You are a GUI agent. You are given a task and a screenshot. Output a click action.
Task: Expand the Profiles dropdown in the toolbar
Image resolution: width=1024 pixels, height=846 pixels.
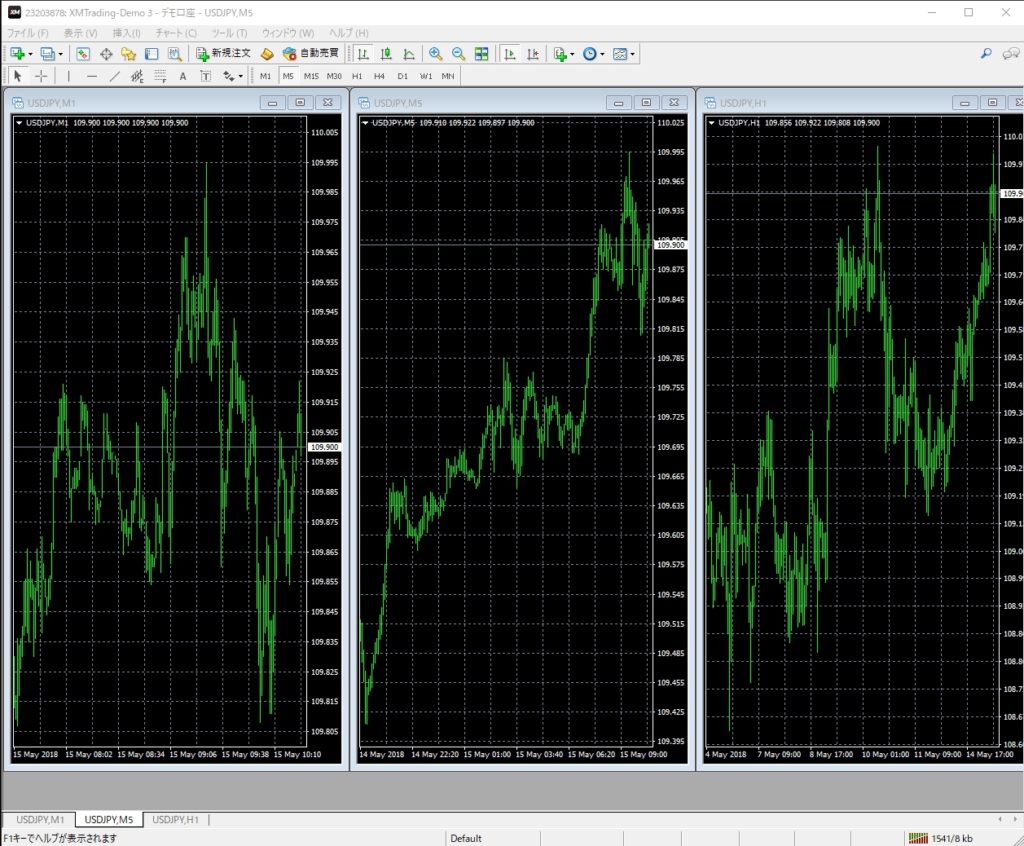pos(59,54)
